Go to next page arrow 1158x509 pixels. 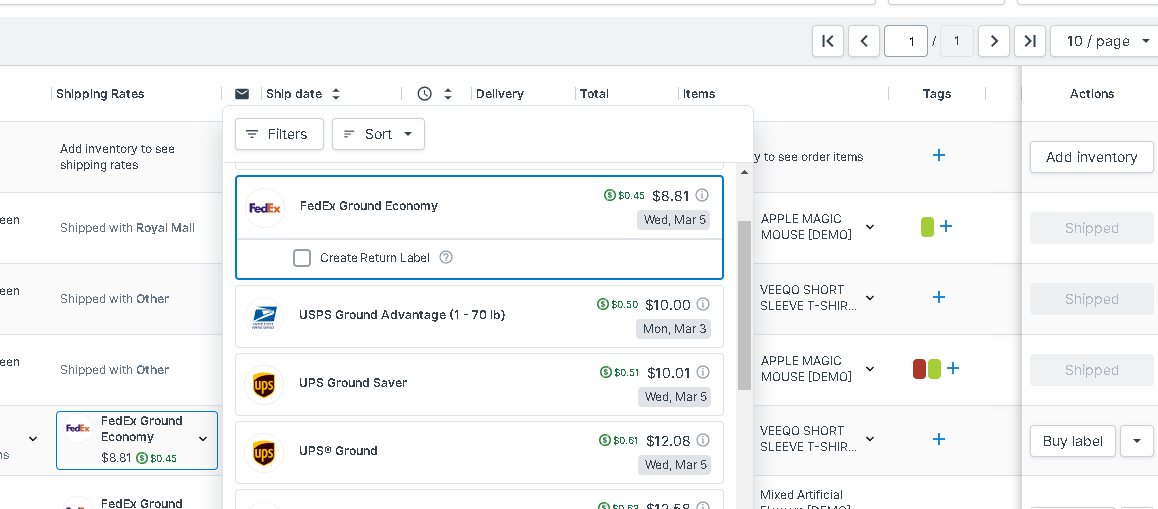[x=994, y=41]
